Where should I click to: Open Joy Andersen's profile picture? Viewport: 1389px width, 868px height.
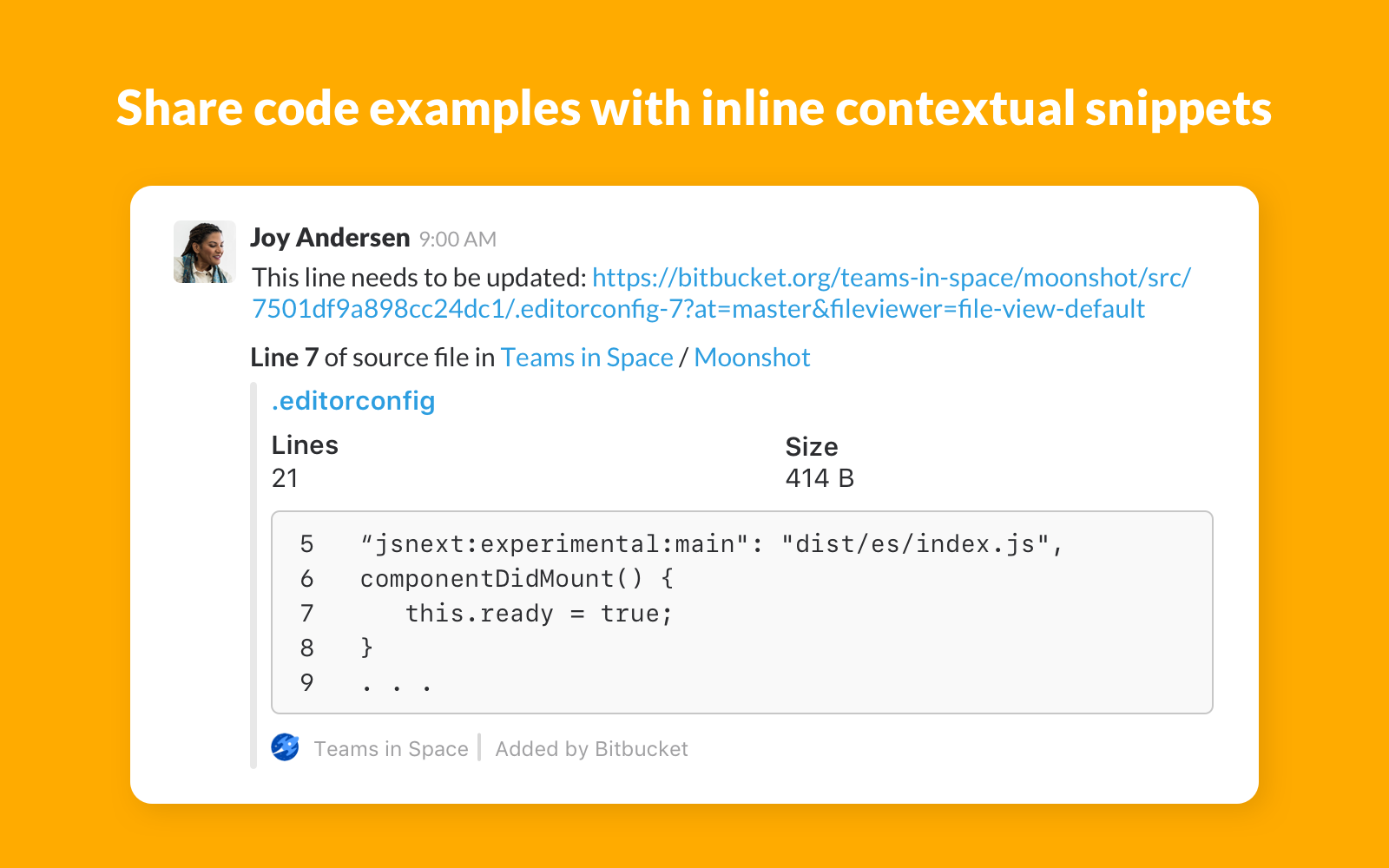(x=205, y=252)
